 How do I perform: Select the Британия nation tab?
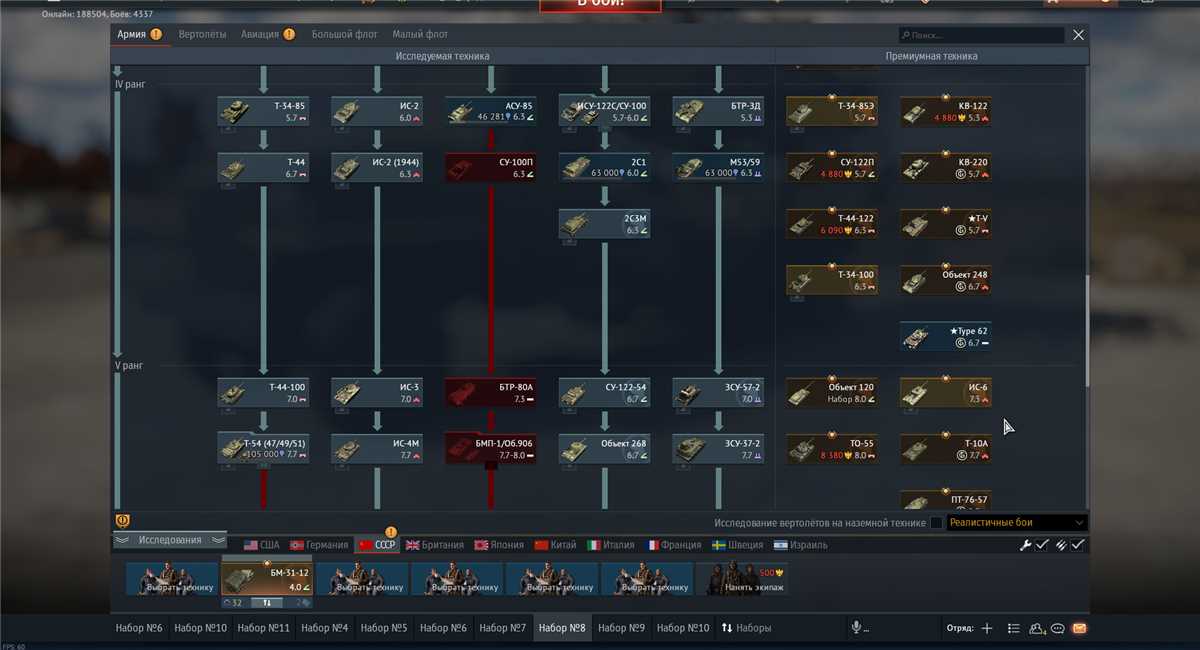435,545
